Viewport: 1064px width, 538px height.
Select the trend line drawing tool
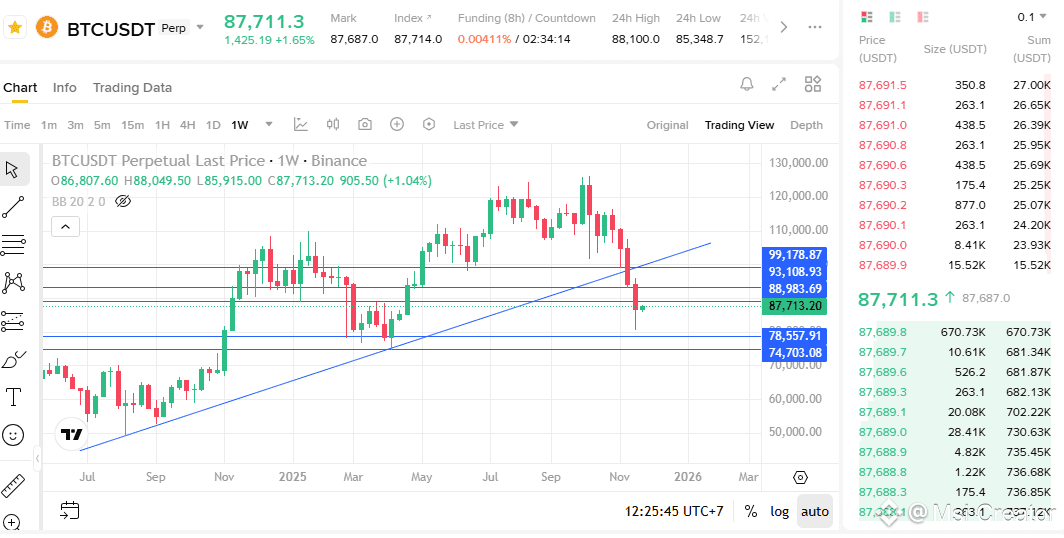tap(14, 207)
